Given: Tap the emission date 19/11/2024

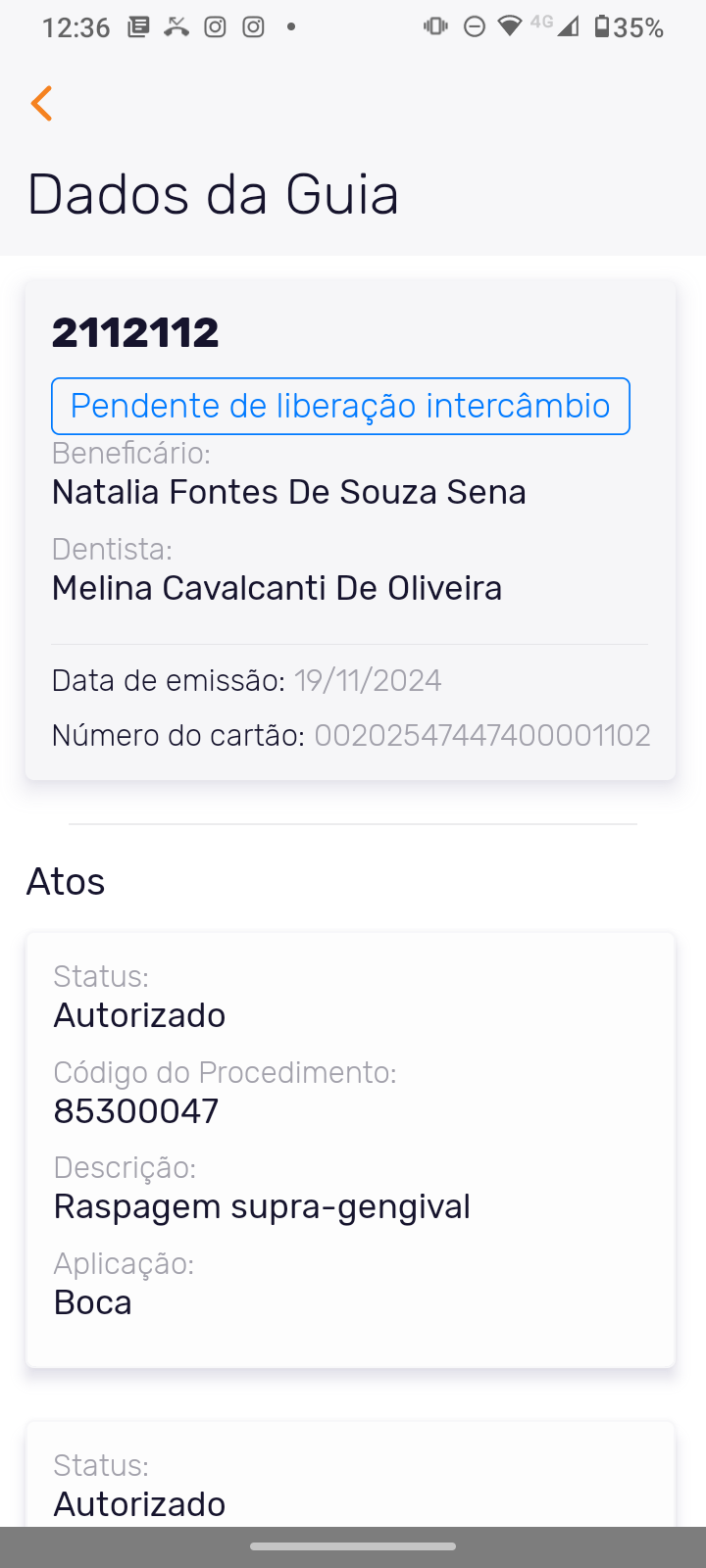Looking at the screenshot, I should 368,680.
